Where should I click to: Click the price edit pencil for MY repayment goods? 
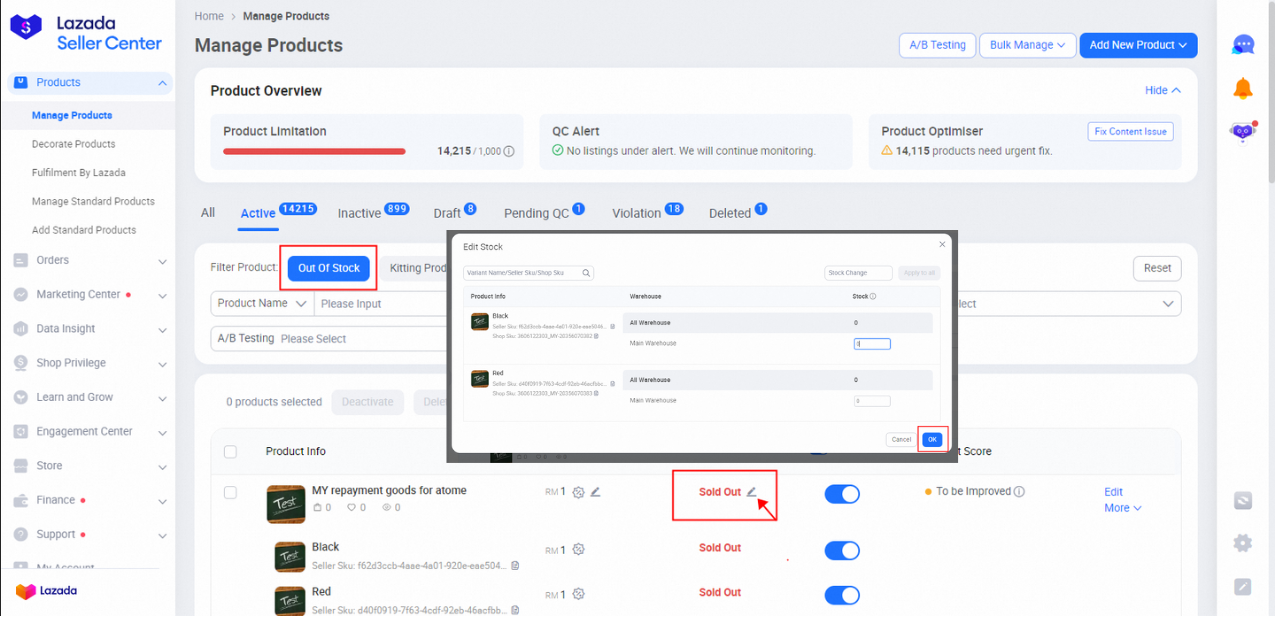pyautogui.click(x=595, y=492)
